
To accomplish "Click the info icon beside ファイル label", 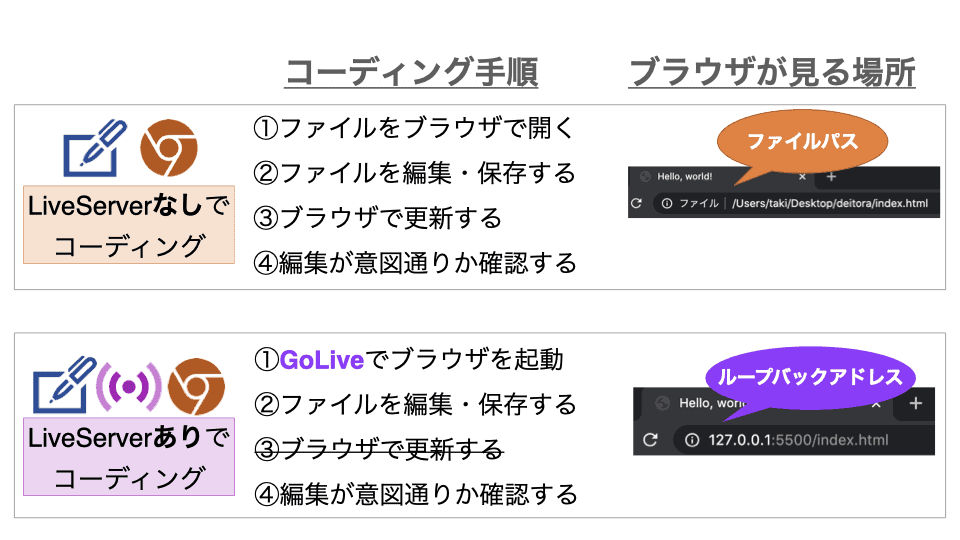I will (x=665, y=204).
